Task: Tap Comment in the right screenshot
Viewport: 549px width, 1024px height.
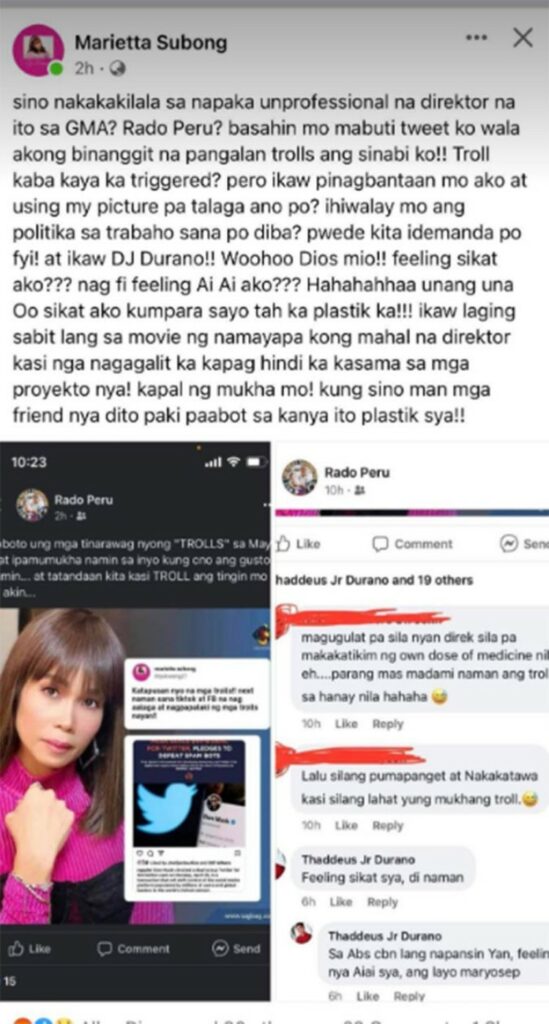Action: [412, 543]
